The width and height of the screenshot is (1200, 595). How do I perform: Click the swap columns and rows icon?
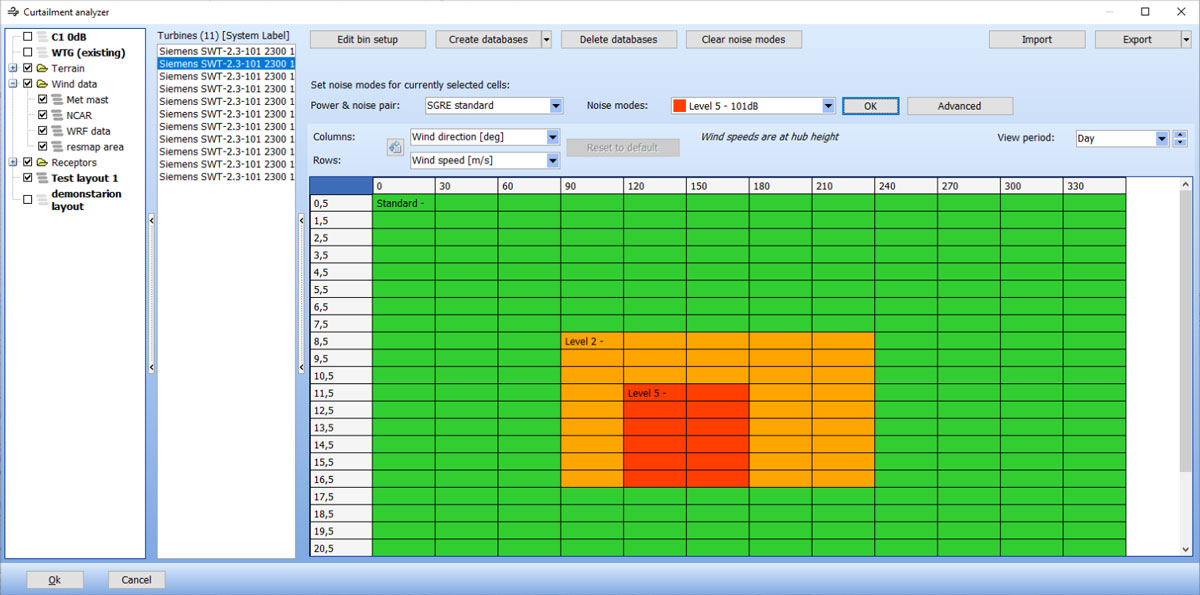(395, 148)
